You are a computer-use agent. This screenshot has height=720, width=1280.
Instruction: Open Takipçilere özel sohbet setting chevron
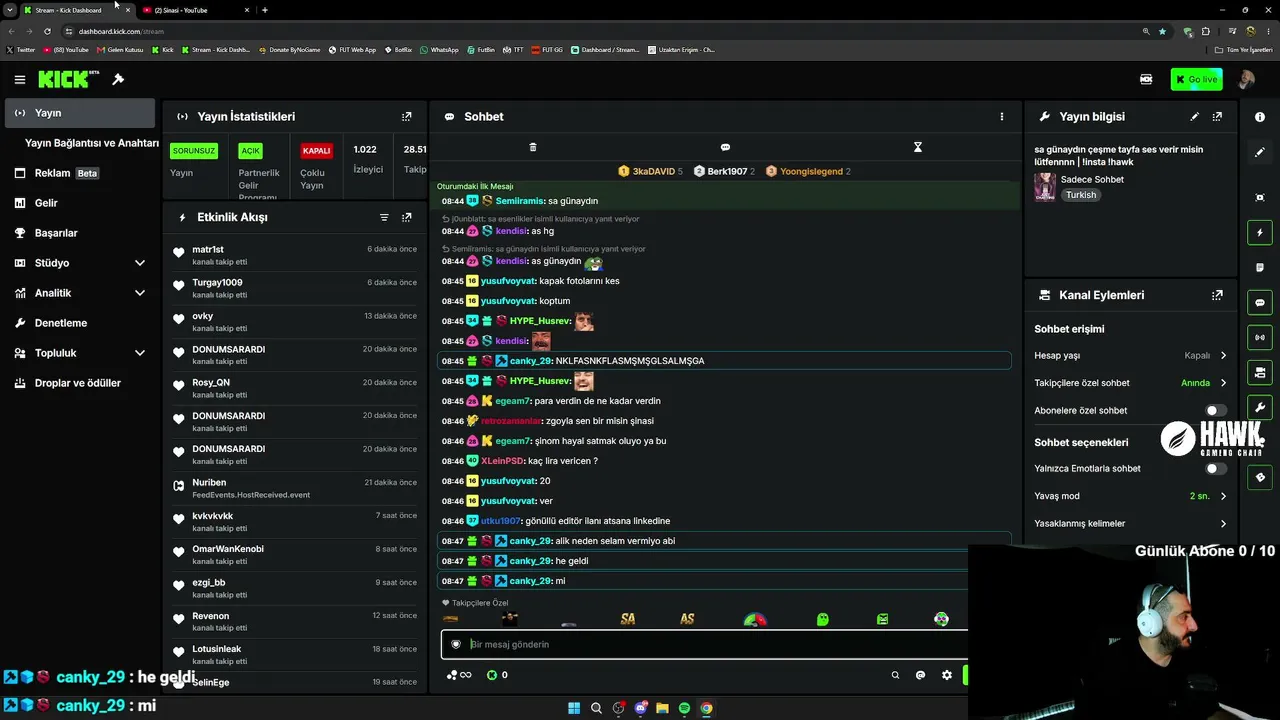pyautogui.click(x=1223, y=383)
